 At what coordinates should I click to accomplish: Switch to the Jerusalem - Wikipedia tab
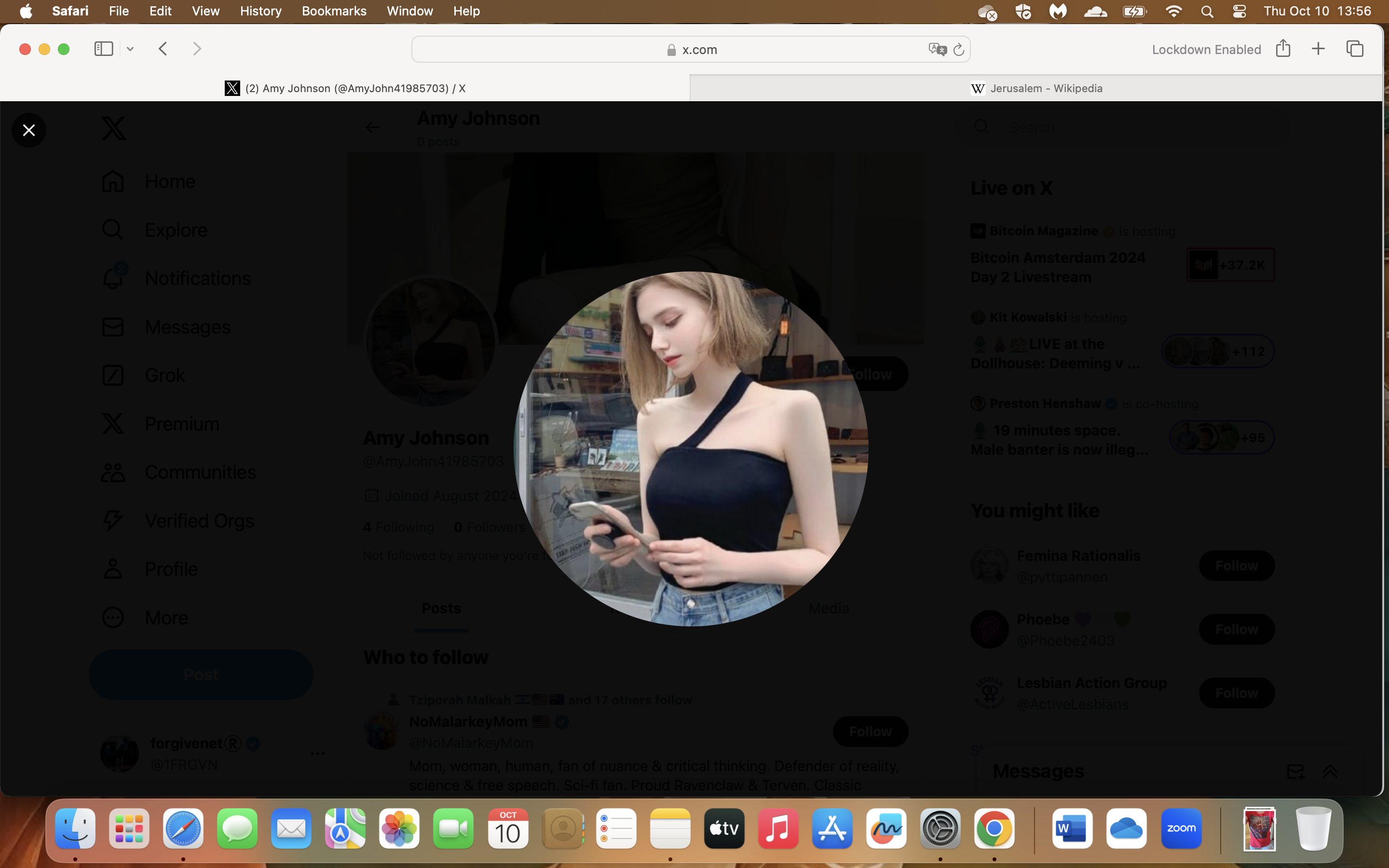[1036, 88]
